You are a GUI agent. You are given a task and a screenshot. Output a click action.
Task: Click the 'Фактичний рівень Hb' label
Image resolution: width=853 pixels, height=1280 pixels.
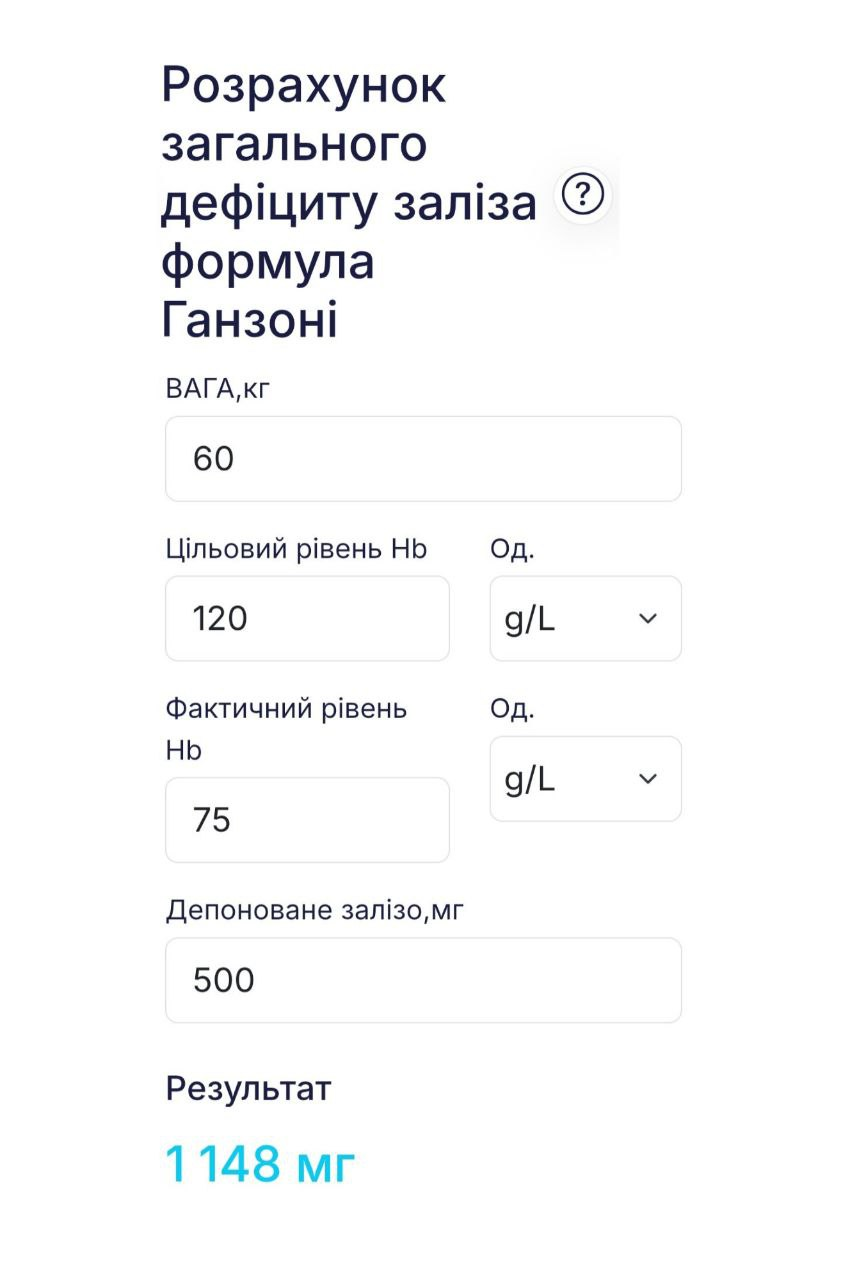click(x=286, y=710)
